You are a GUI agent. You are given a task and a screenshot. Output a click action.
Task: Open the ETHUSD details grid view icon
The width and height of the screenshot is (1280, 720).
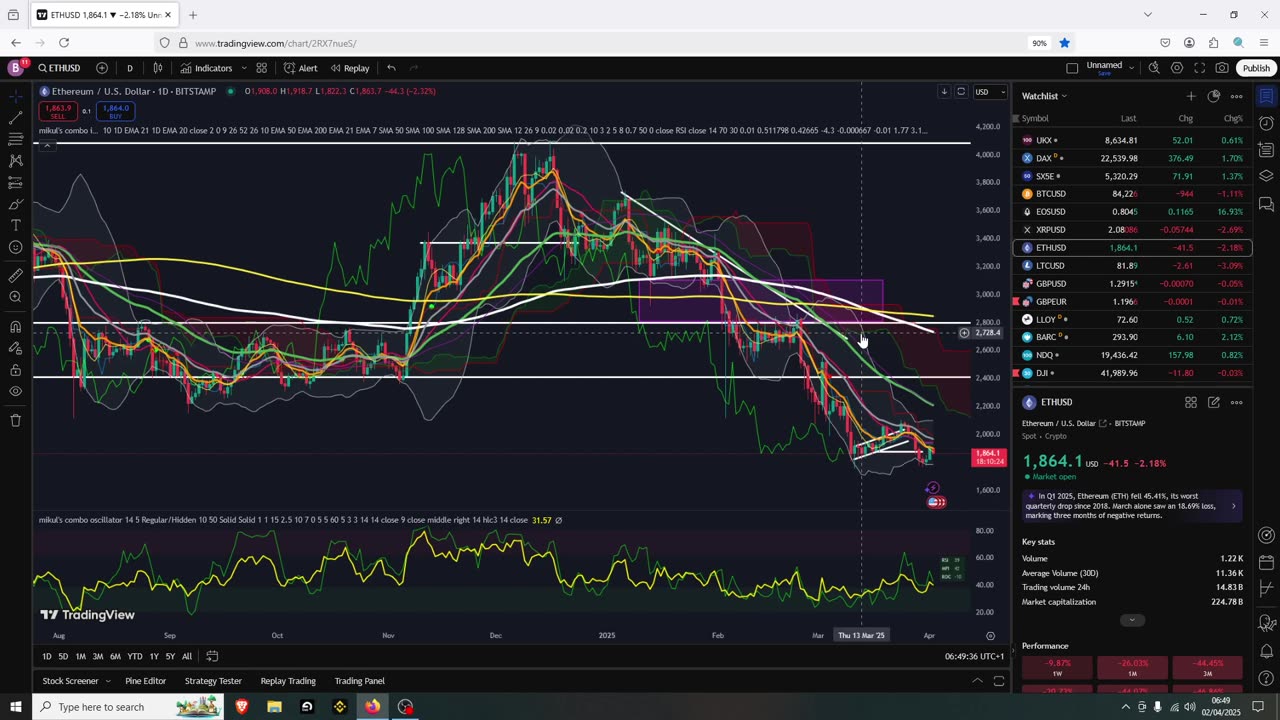[x=1190, y=402]
